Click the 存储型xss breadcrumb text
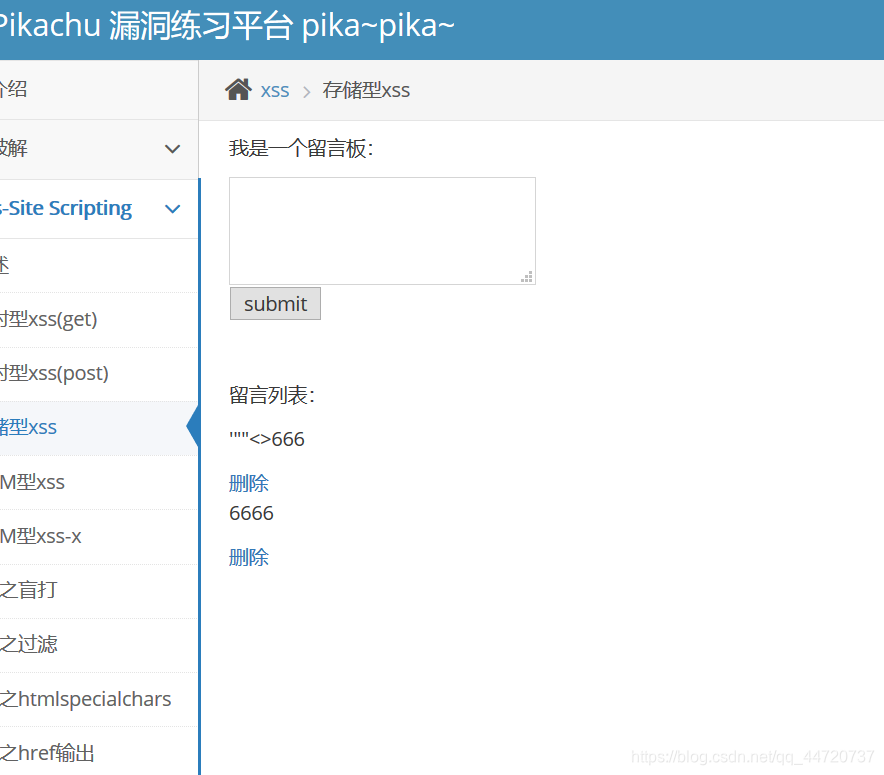The width and height of the screenshot is (884, 775). click(x=366, y=90)
